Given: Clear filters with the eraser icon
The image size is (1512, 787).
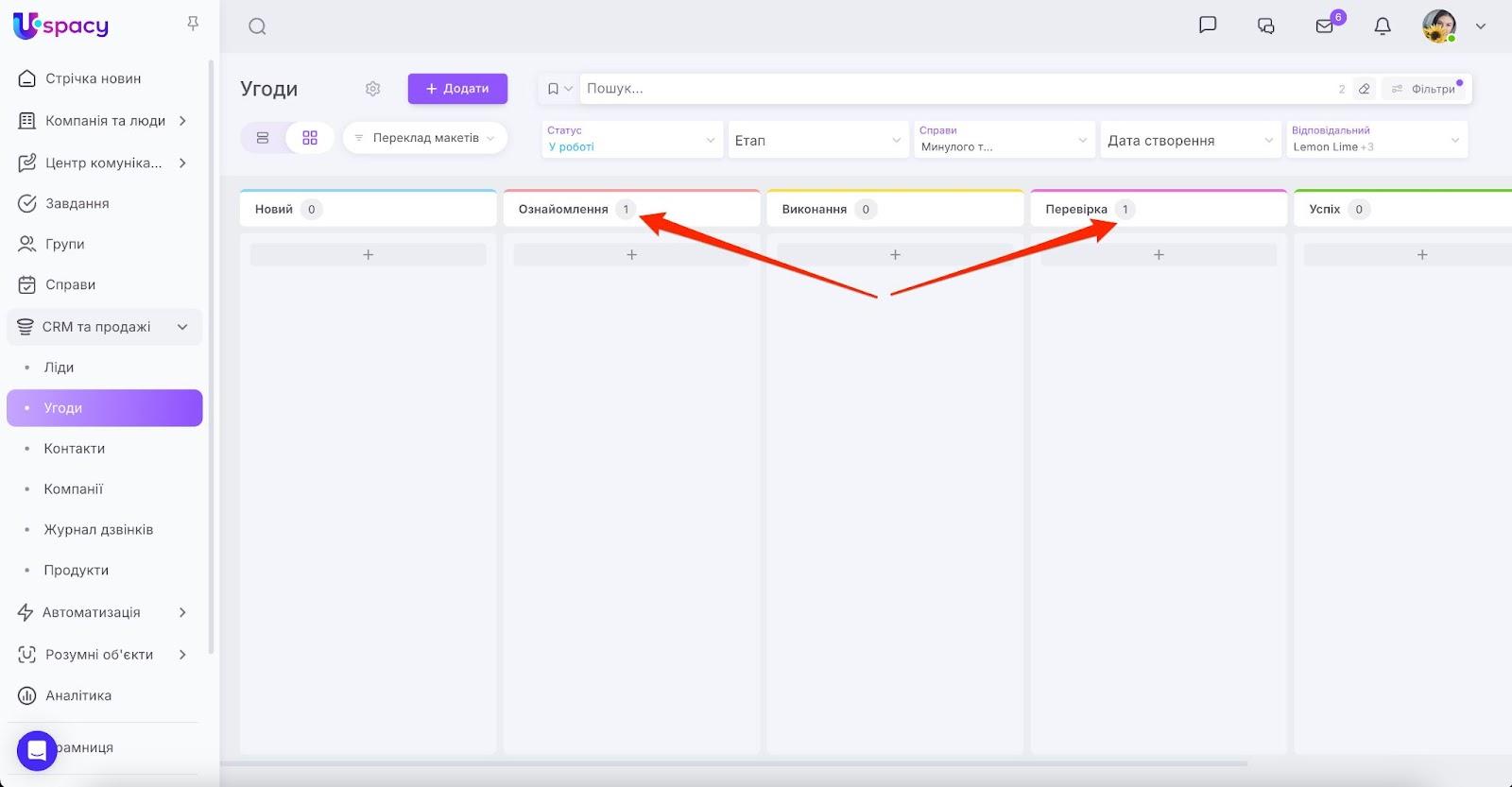Looking at the screenshot, I should click(x=1364, y=89).
